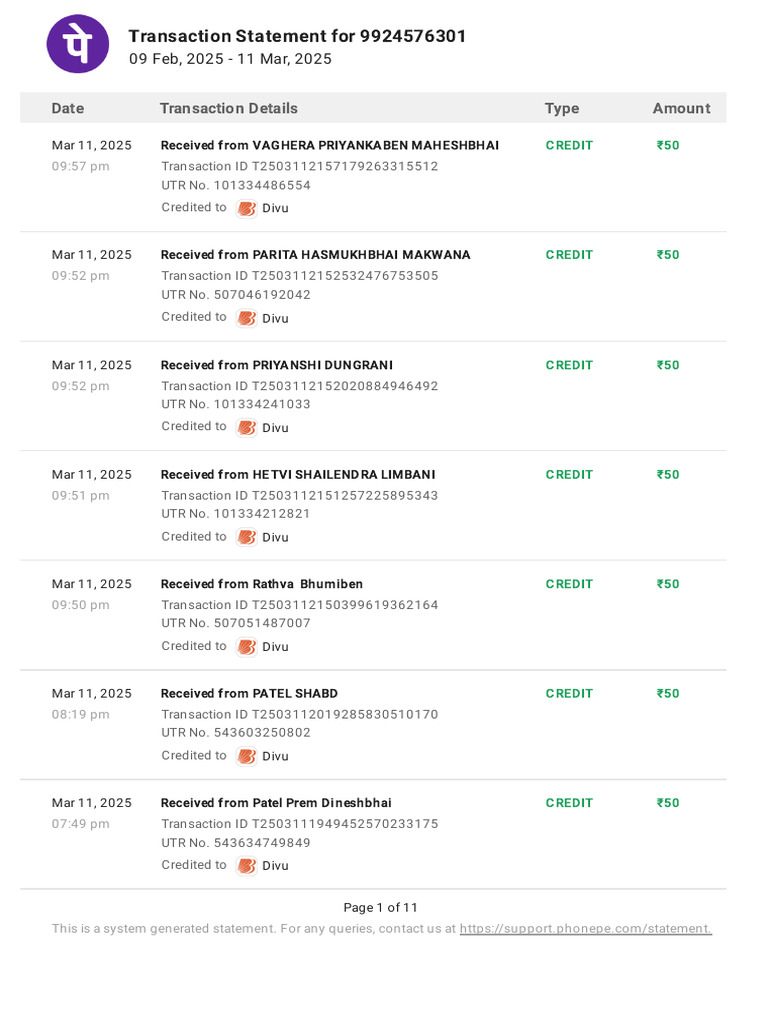This screenshot has height=1024, width=768.
Task: Click Received from Rathva Bhumiben title
Action: click(x=262, y=584)
